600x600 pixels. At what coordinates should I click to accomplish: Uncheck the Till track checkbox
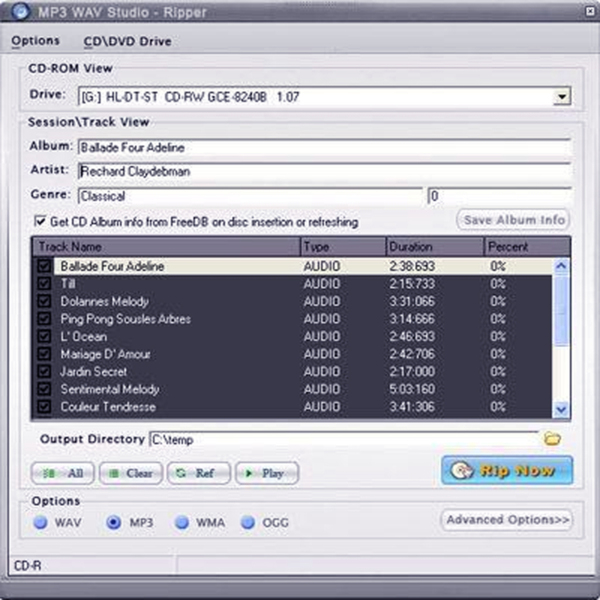click(x=44, y=284)
